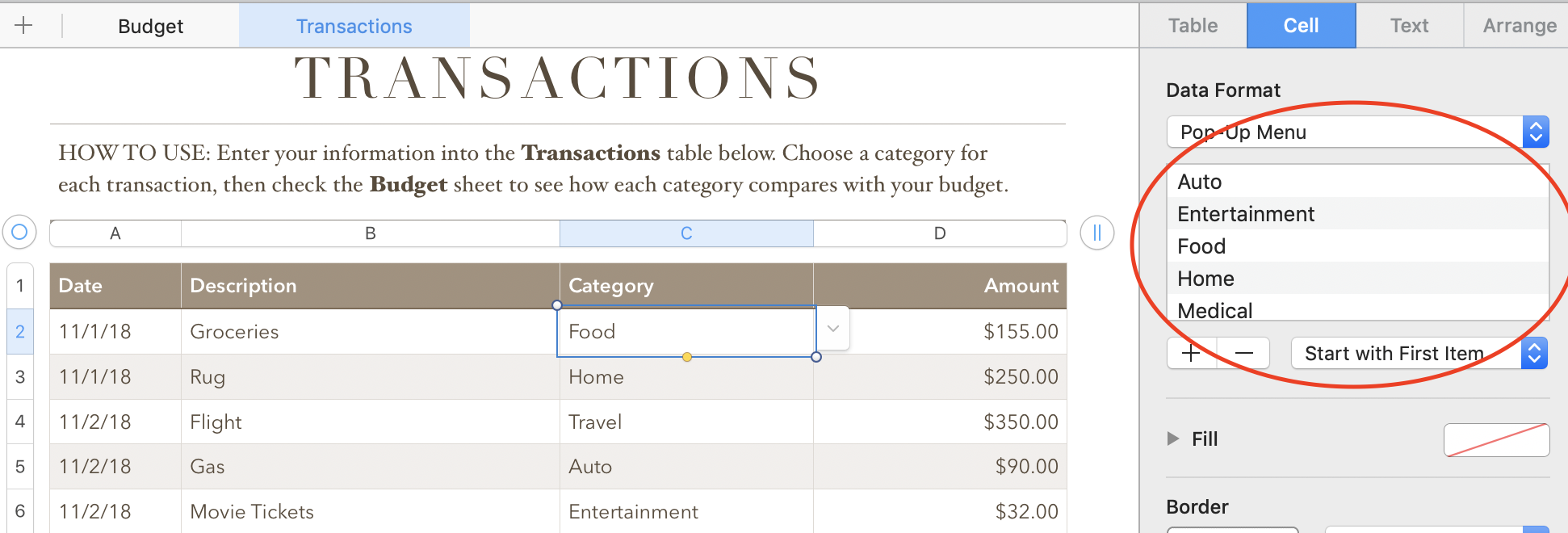Click the add sheet plus icon

[x=23, y=26]
